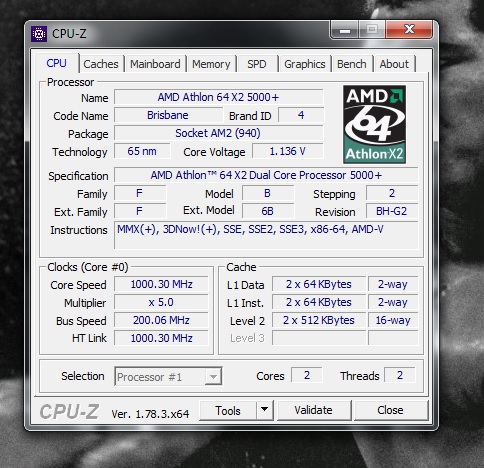The width and height of the screenshot is (484, 468).
Task: Minimize the CPU-Z window
Action: [345, 30]
